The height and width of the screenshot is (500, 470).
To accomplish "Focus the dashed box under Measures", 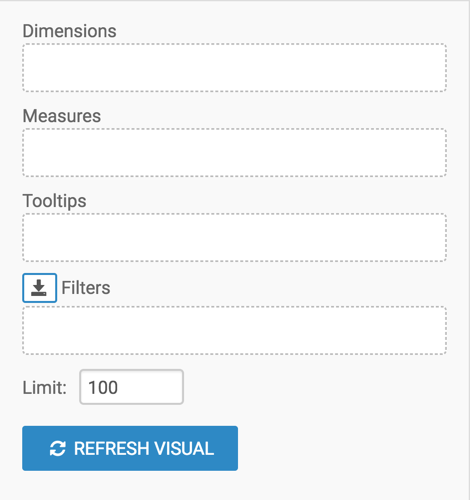I will 235,152.
